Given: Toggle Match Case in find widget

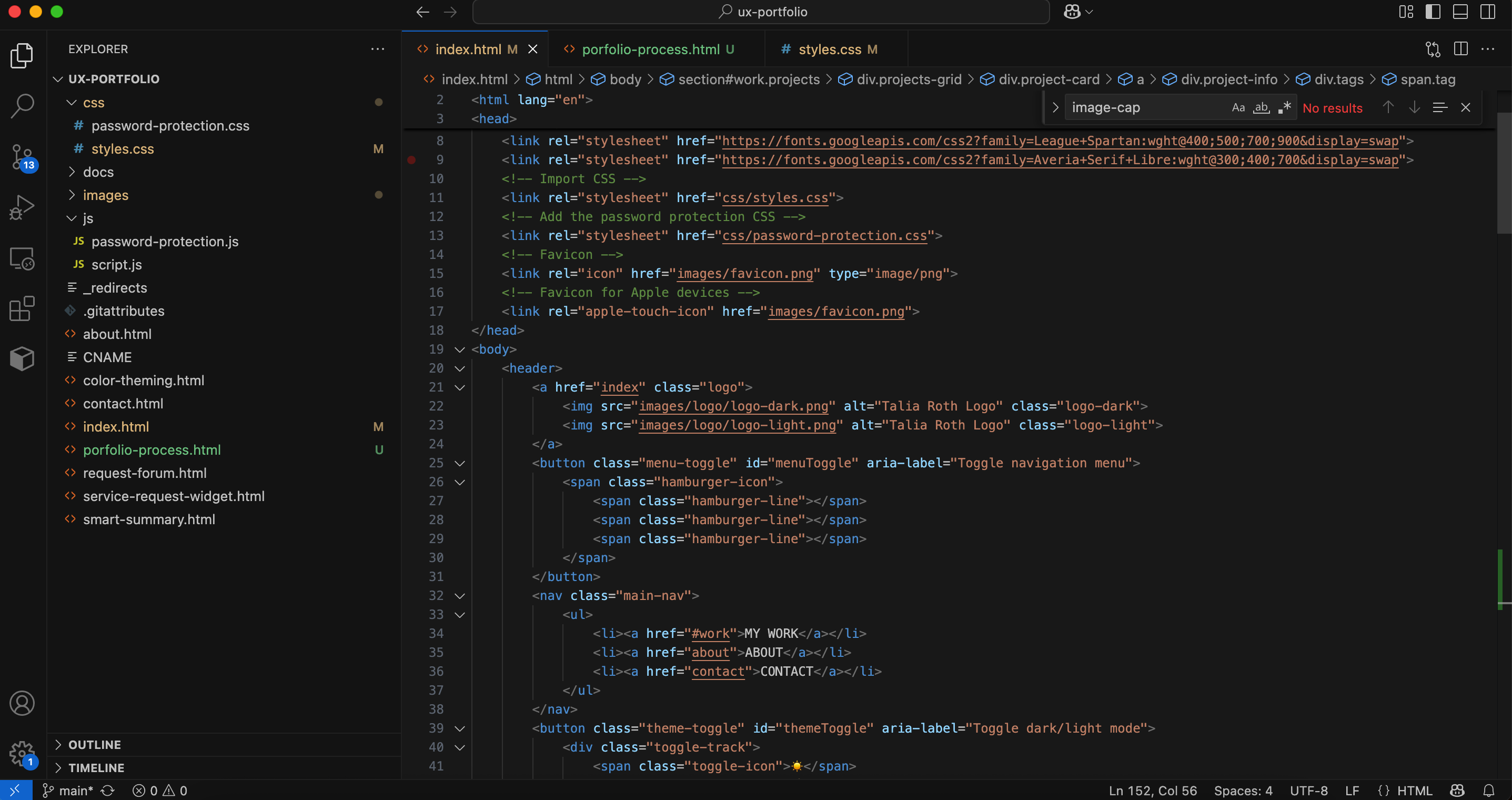Looking at the screenshot, I should [x=1238, y=107].
